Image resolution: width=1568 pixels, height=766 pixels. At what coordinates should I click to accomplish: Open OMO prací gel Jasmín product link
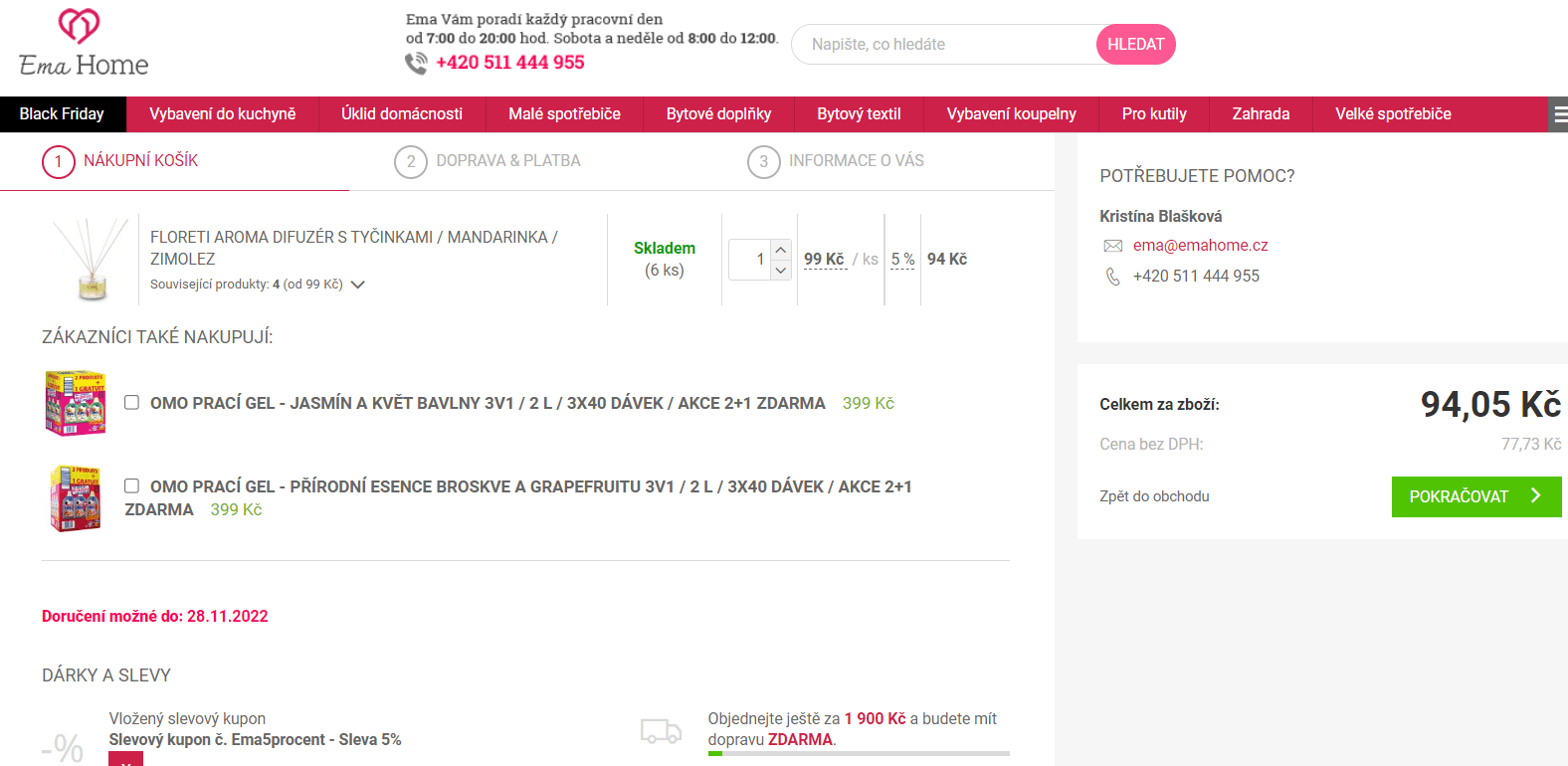[488, 403]
